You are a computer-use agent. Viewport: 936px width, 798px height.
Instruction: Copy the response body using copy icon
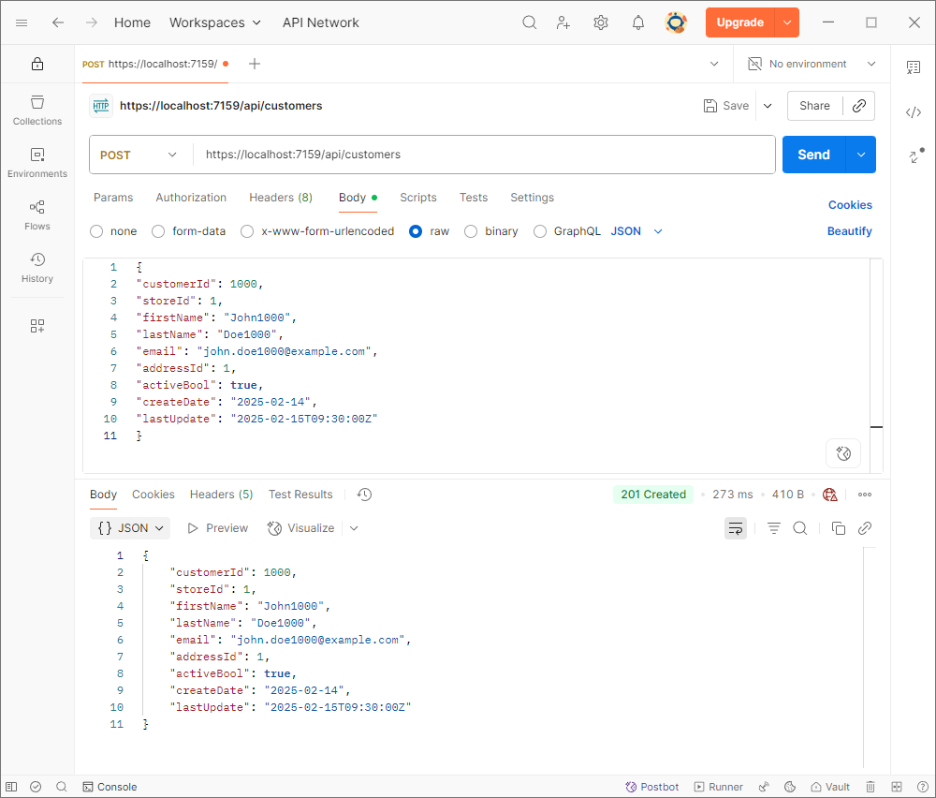coord(839,528)
